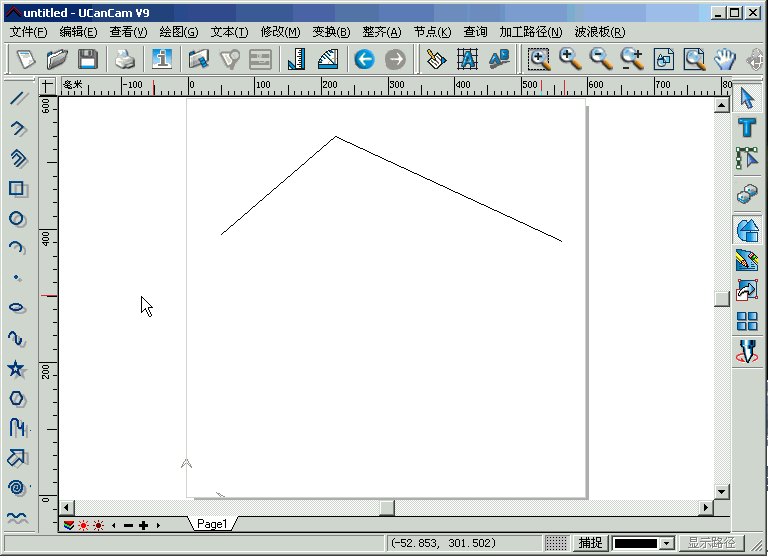768x556 pixels.
Task: Open the color dropdown arrow in status bar
Action: pyautogui.click(x=666, y=543)
